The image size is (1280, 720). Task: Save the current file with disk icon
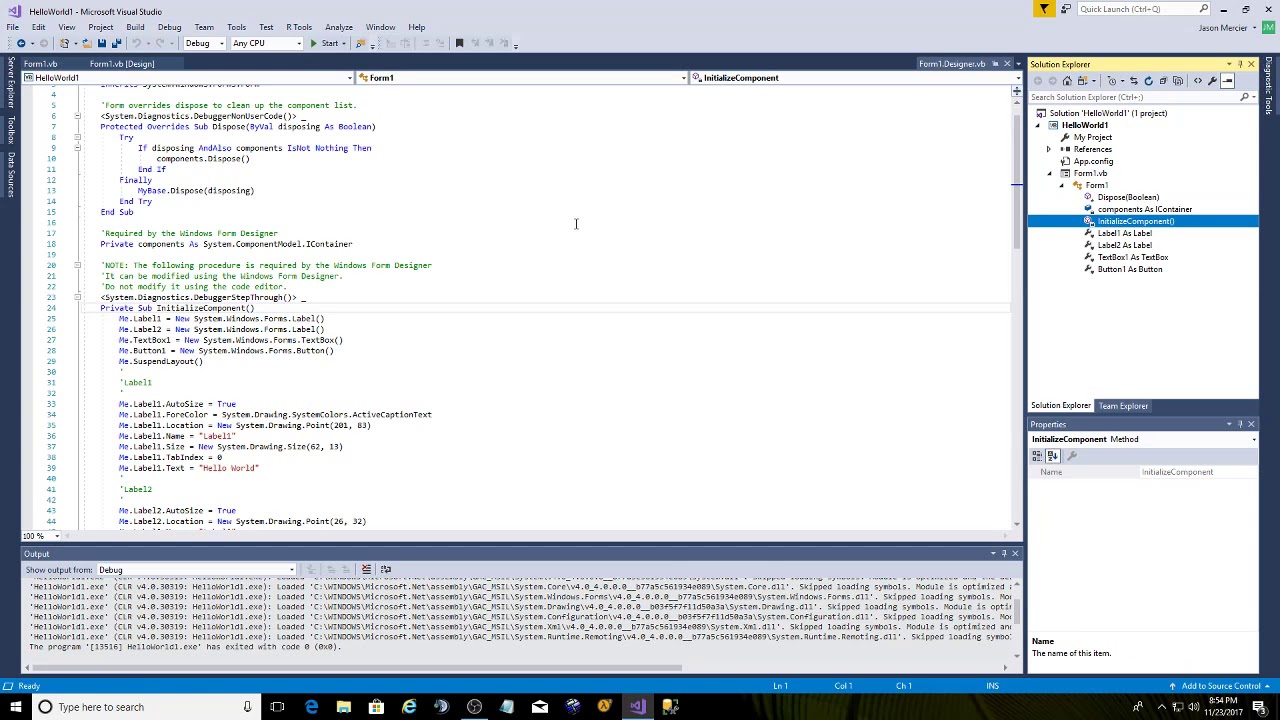coord(101,43)
